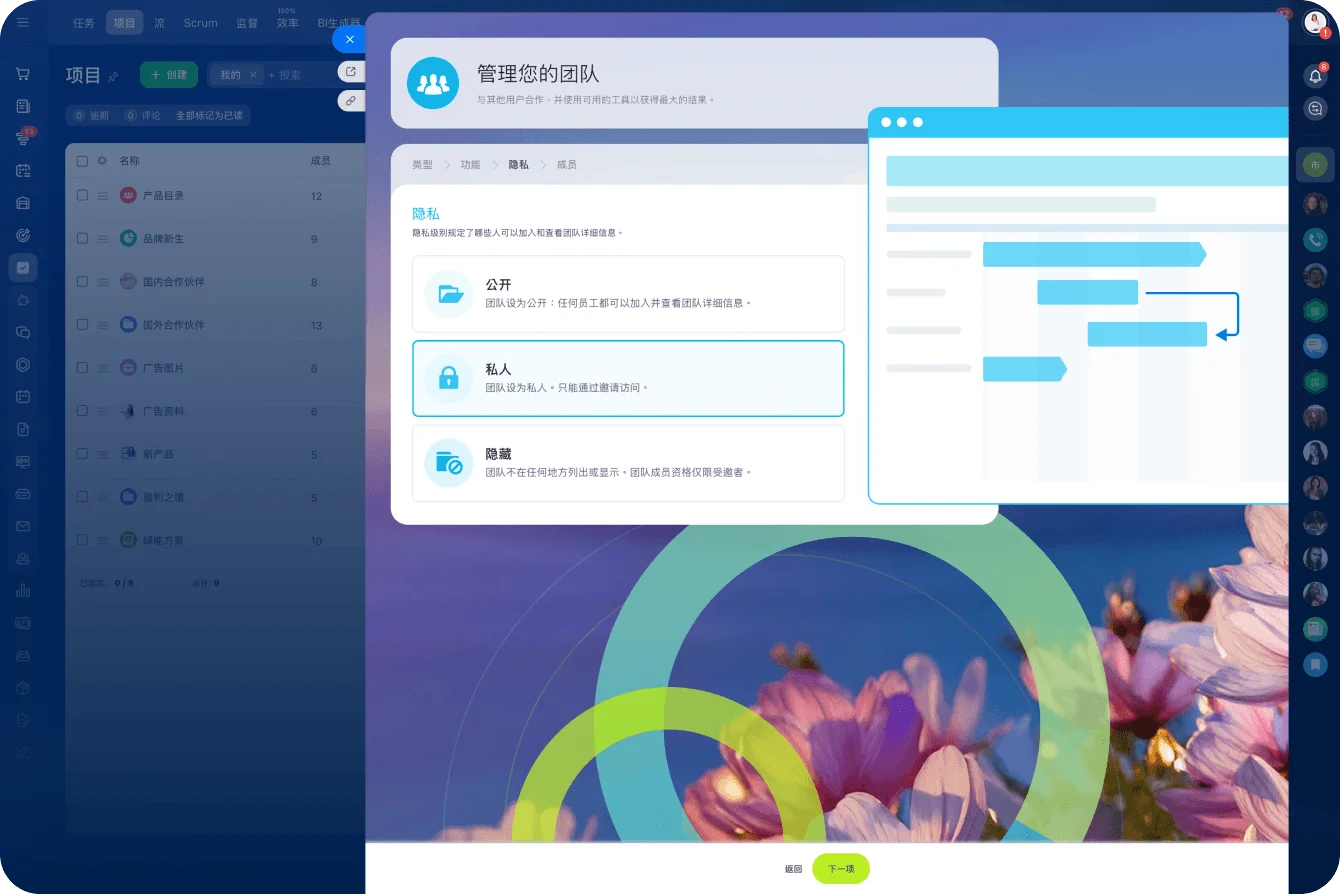The image size is (1340, 894).
Task: Click 全部标记为已读
Action: (209, 115)
